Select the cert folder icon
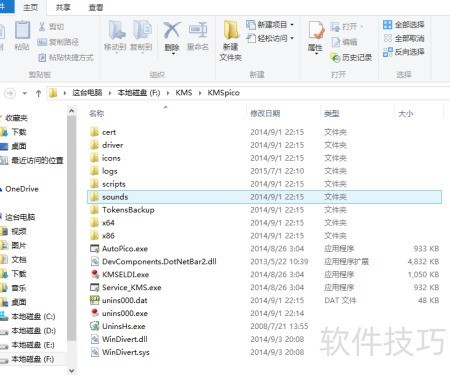 point(95,132)
